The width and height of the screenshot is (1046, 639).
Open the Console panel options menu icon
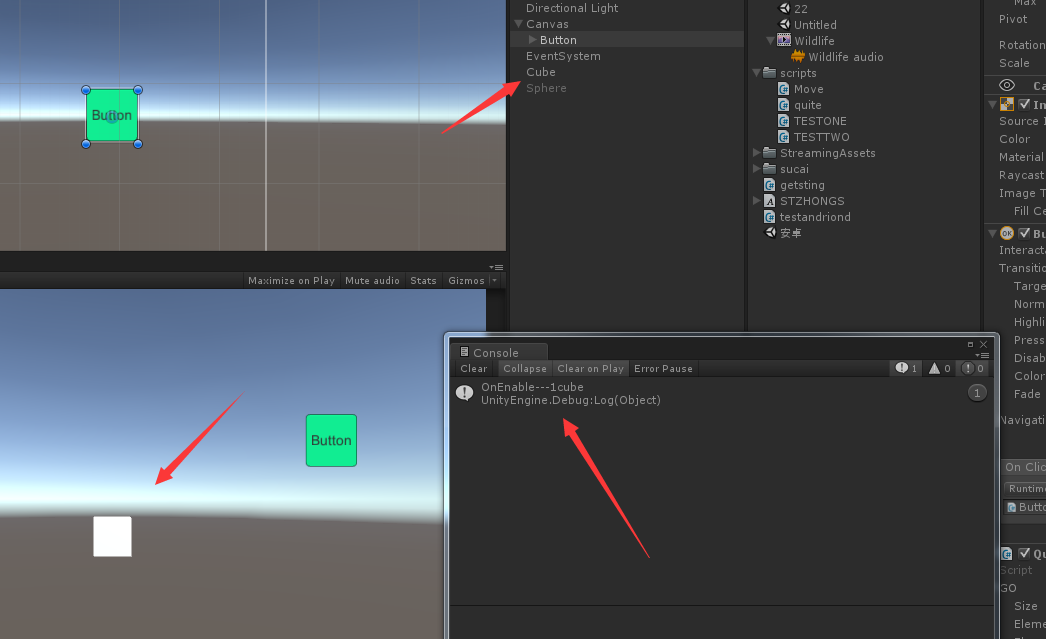[982, 356]
